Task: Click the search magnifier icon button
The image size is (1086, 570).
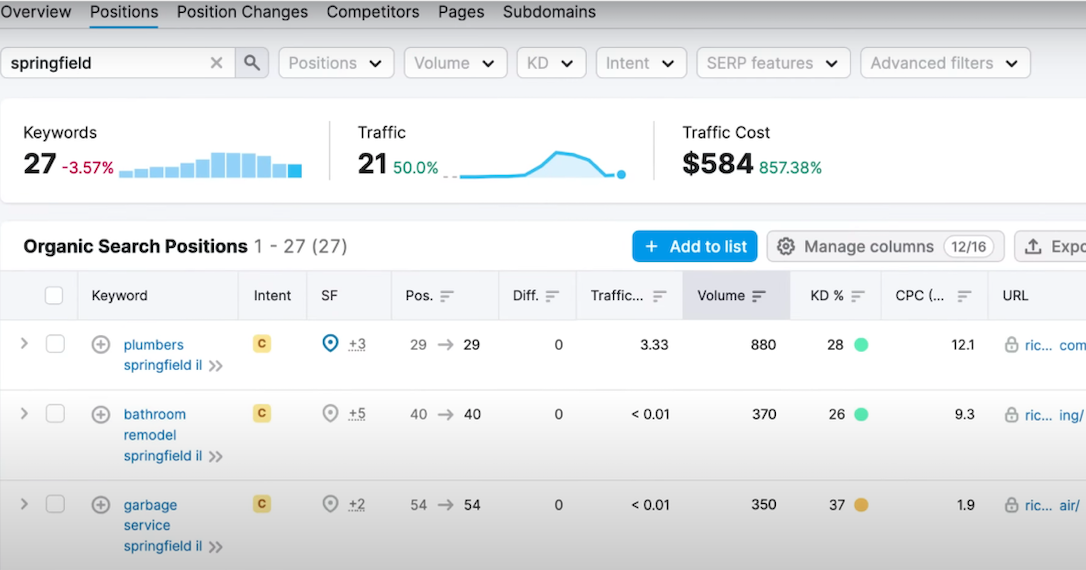Action: pyautogui.click(x=251, y=63)
